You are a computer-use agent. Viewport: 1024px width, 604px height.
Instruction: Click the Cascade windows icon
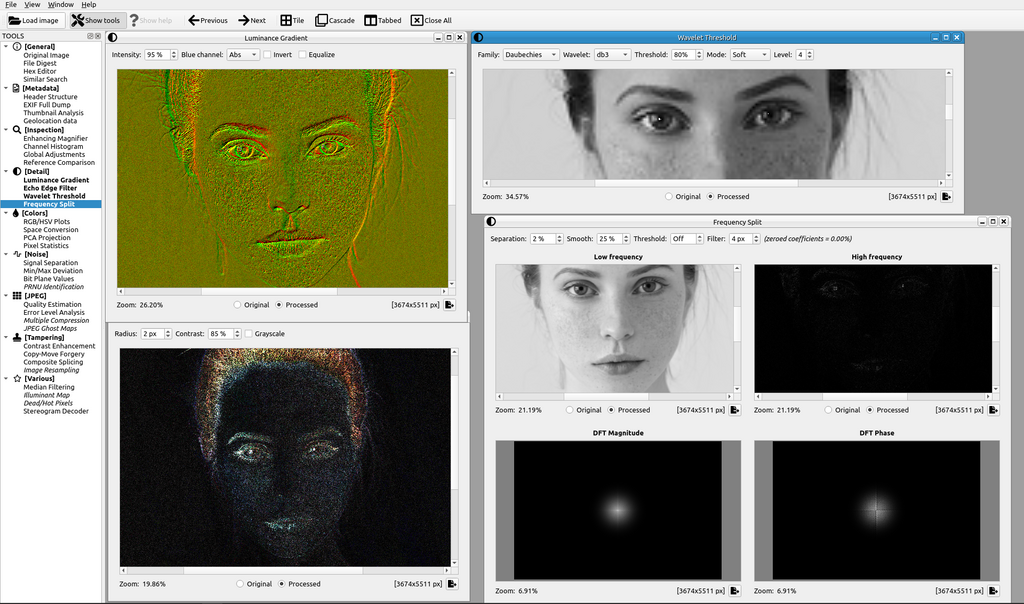coord(322,20)
